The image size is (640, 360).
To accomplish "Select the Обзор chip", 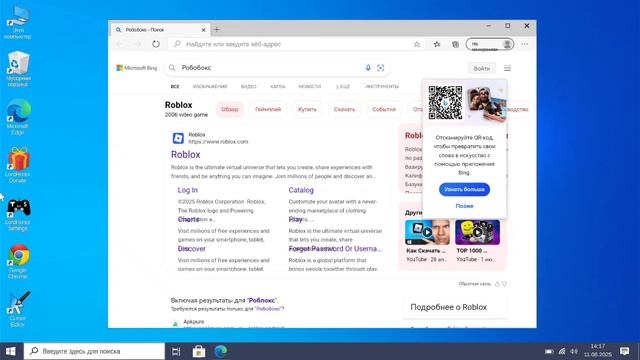I will 230,109.
